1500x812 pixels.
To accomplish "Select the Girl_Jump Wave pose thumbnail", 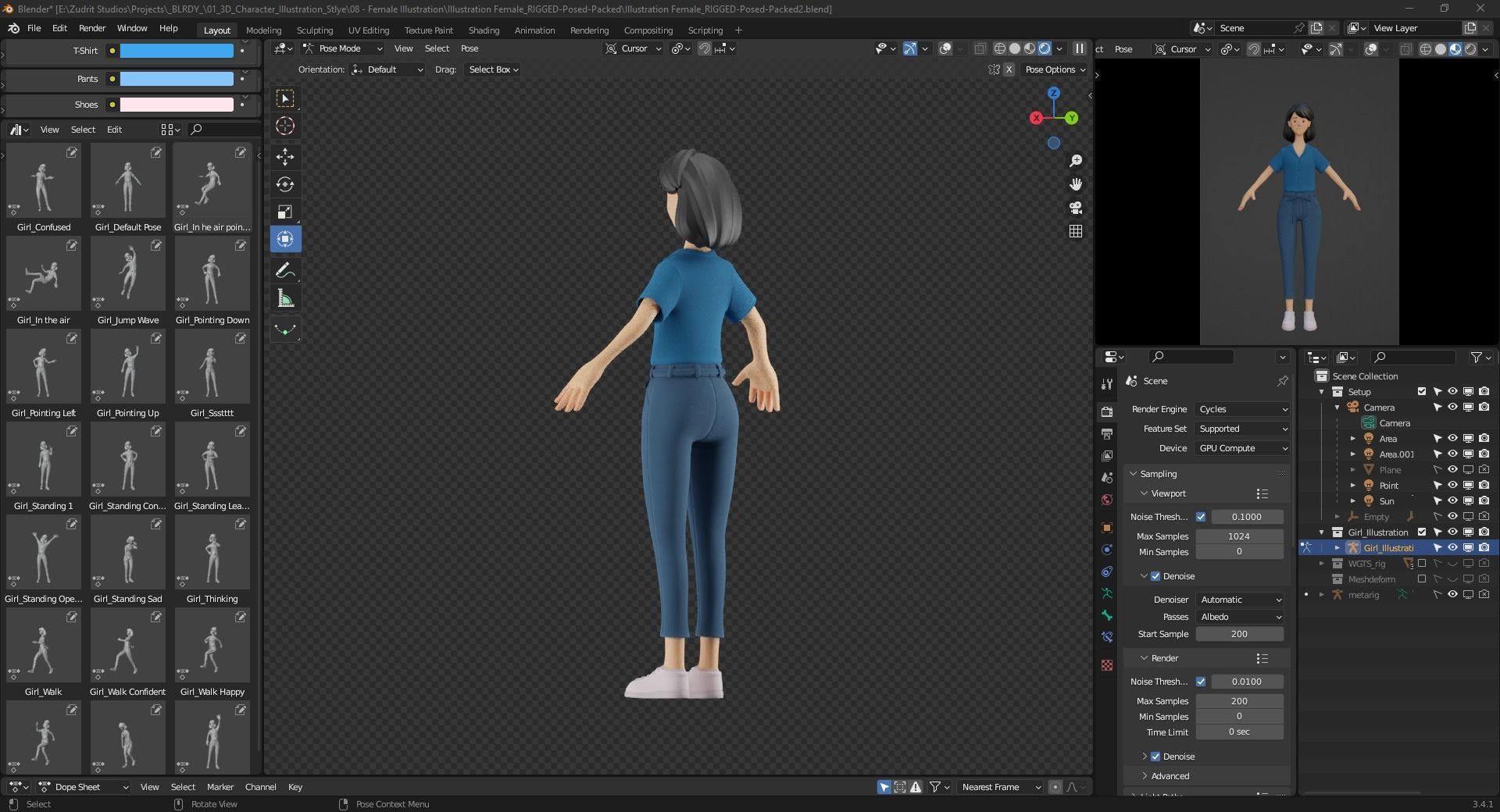I will tap(127, 274).
